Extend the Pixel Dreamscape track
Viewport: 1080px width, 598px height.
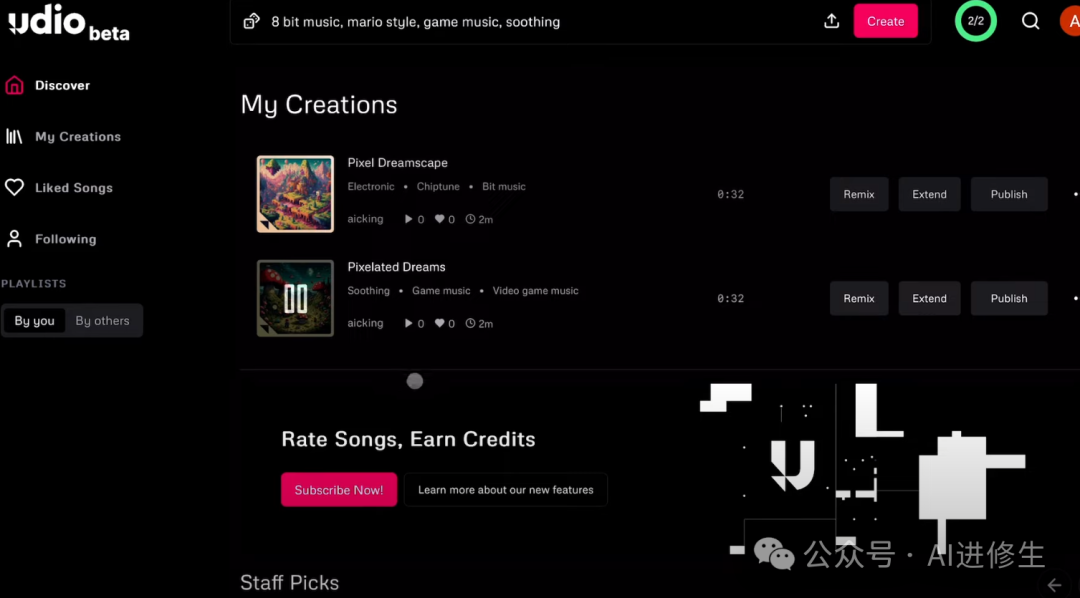929,194
